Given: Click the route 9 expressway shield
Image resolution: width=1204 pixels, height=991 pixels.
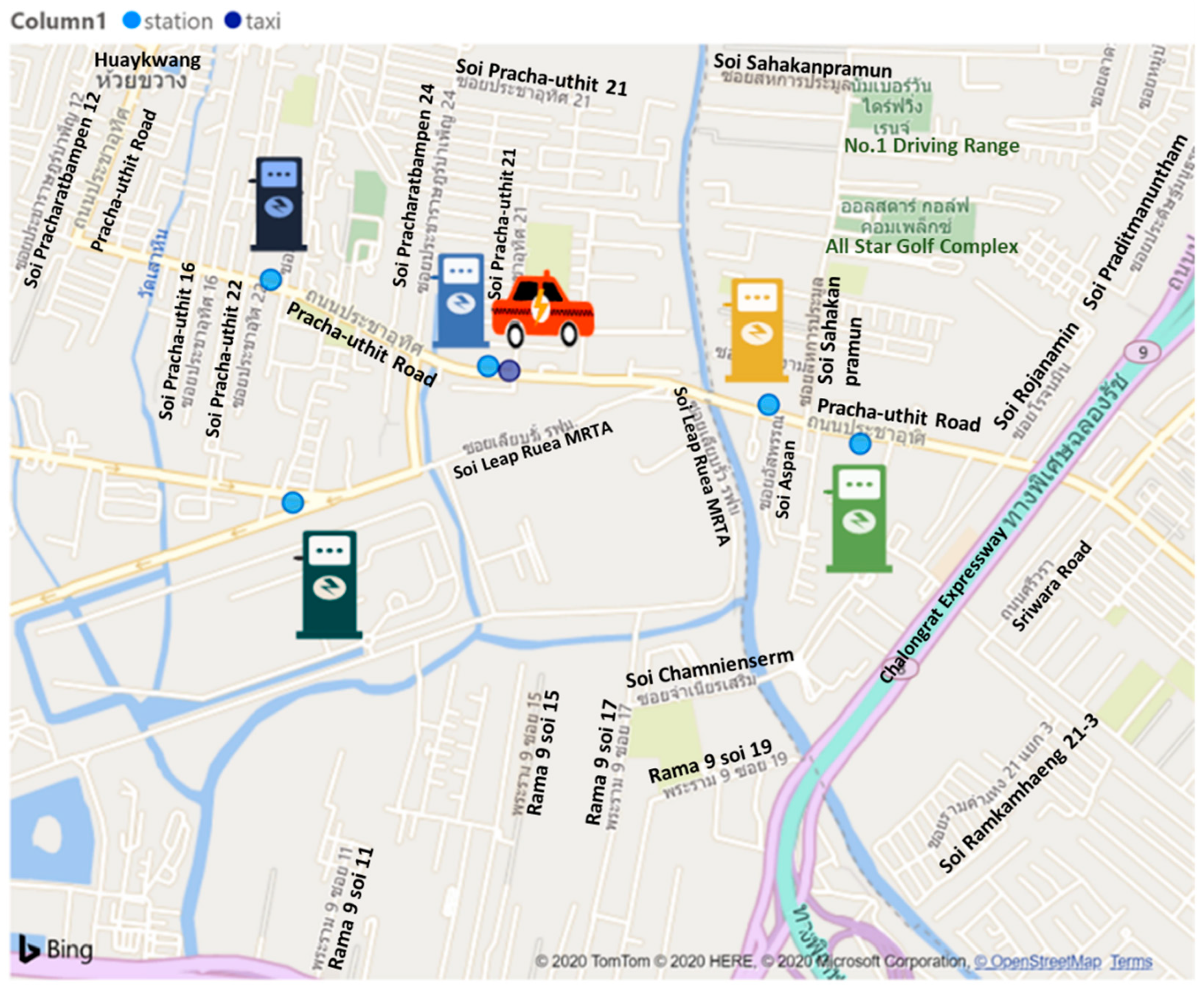Looking at the screenshot, I should pos(1142,352).
